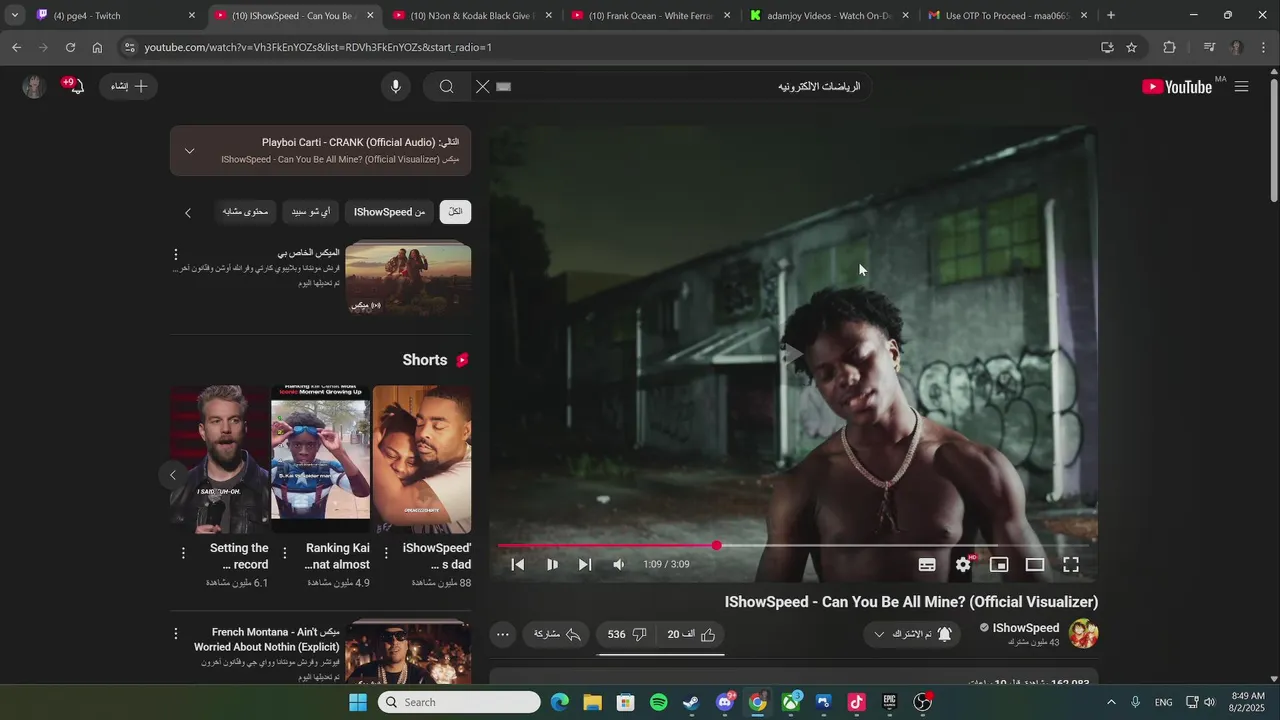
Task: Dislike the video
Action: (x=627, y=635)
